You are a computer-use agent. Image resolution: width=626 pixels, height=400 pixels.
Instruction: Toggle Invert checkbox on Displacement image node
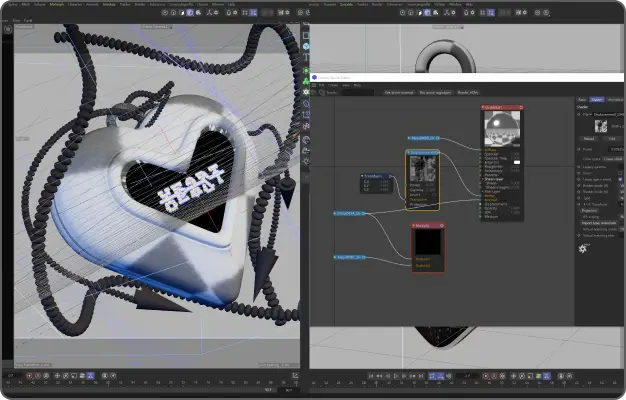pos(434,195)
